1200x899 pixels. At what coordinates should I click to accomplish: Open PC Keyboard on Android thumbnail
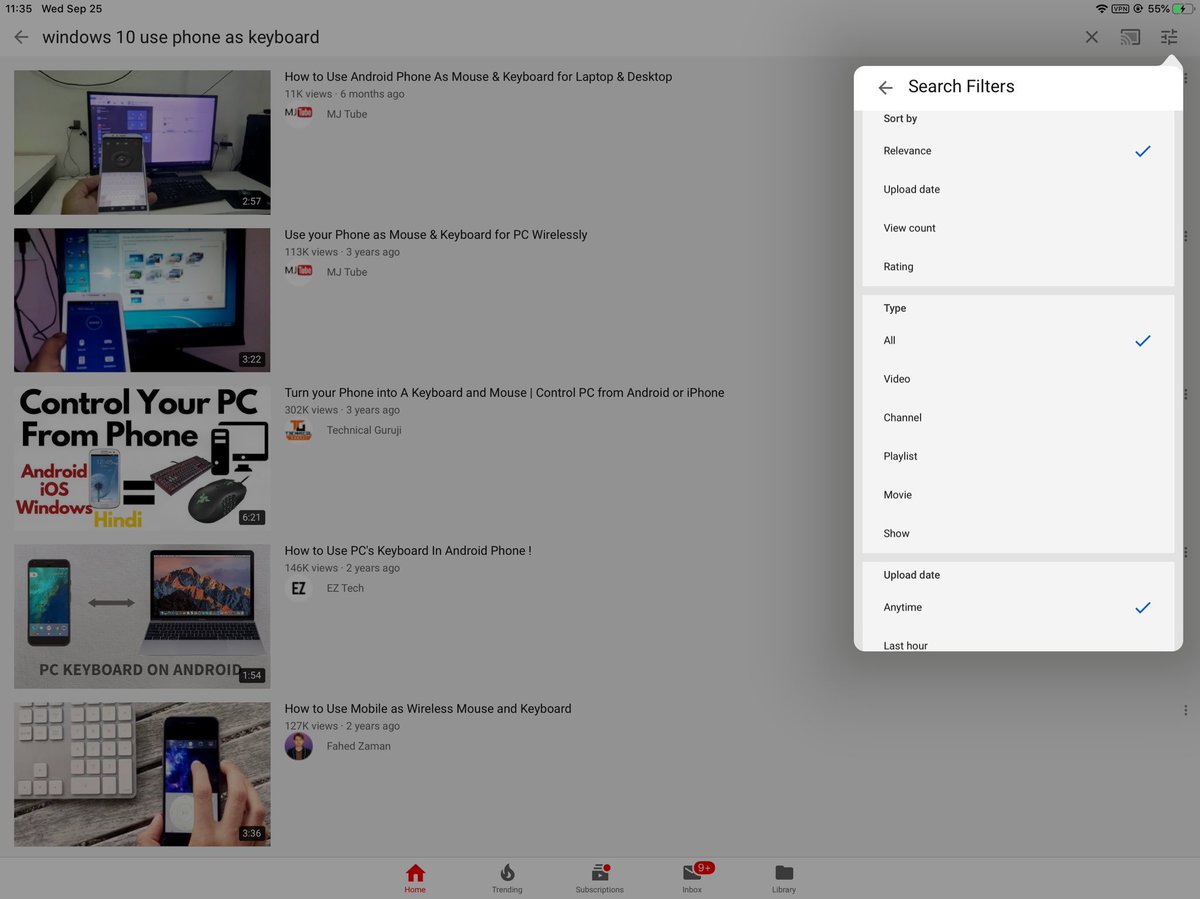(142, 616)
